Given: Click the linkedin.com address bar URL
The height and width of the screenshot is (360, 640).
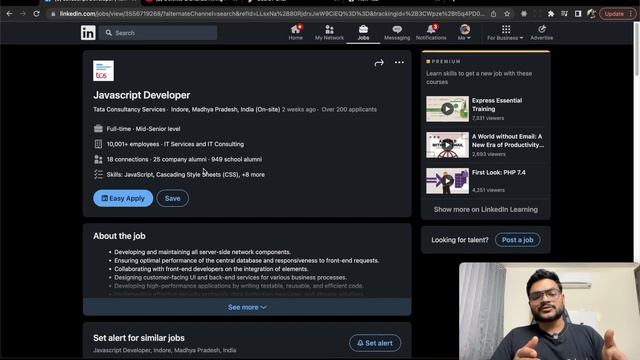Looking at the screenshot, I should tap(271, 14).
